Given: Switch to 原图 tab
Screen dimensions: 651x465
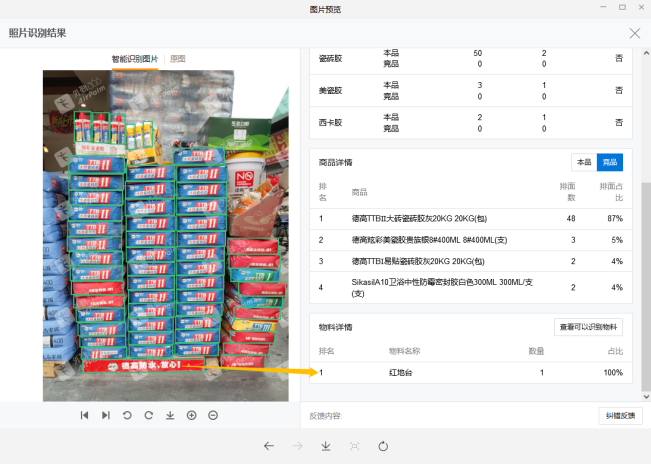Looking at the screenshot, I should 178,59.
